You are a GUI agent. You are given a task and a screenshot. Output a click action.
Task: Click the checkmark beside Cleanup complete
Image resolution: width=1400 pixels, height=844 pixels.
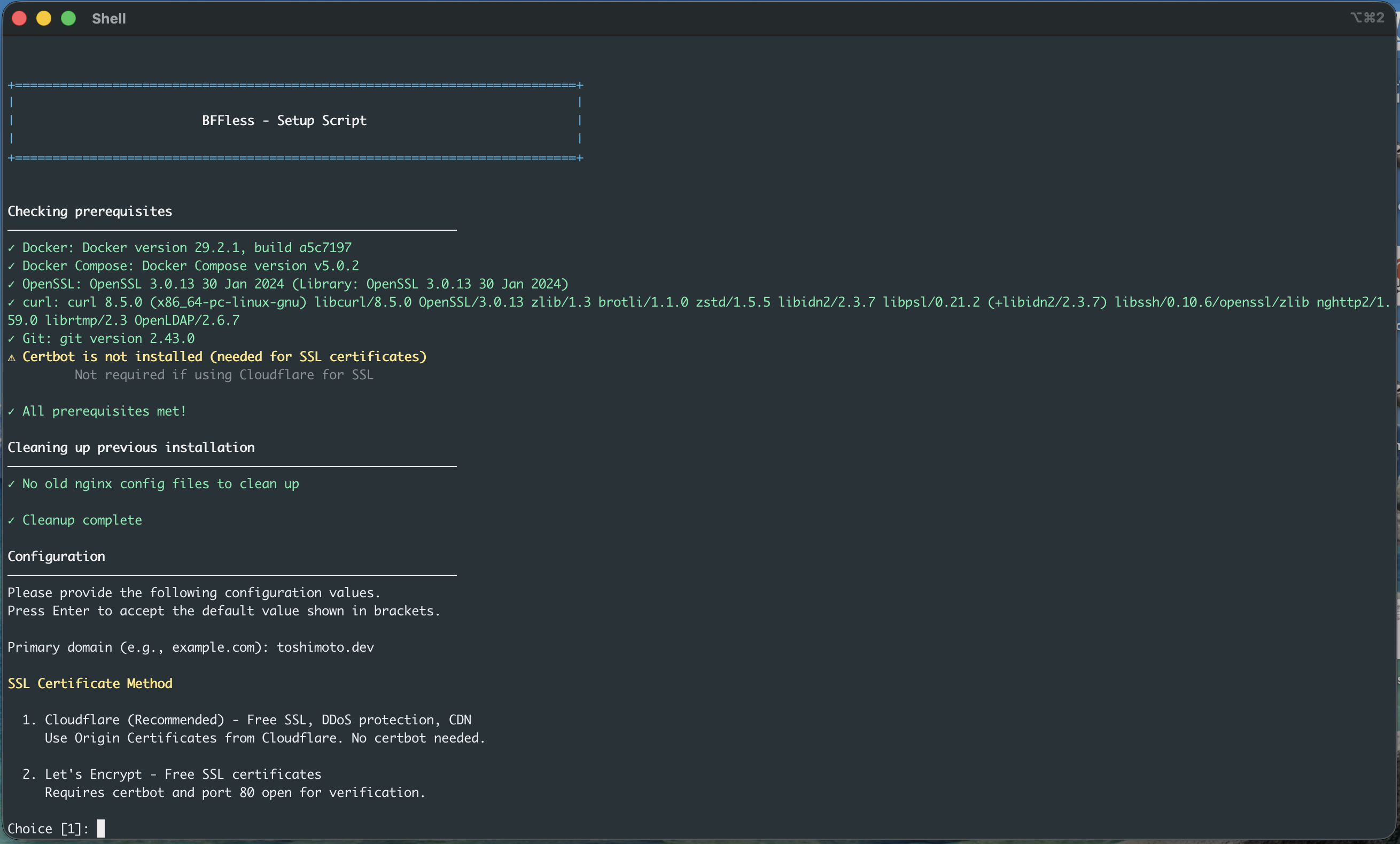pyautogui.click(x=11, y=521)
